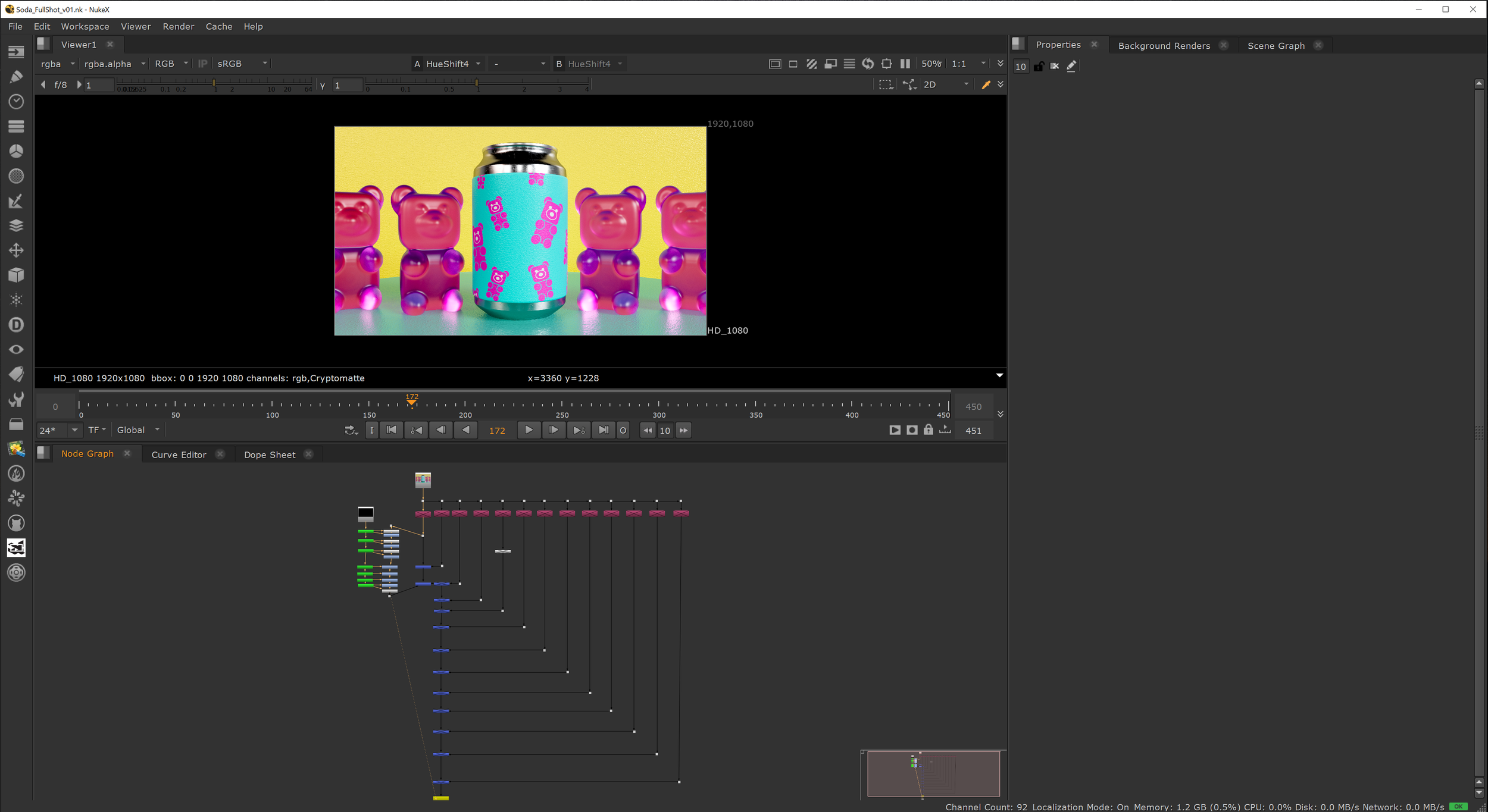Click the ROI dashed rectangle icon
This screenshot has width=1488, height=812.
tap(886, 84)
